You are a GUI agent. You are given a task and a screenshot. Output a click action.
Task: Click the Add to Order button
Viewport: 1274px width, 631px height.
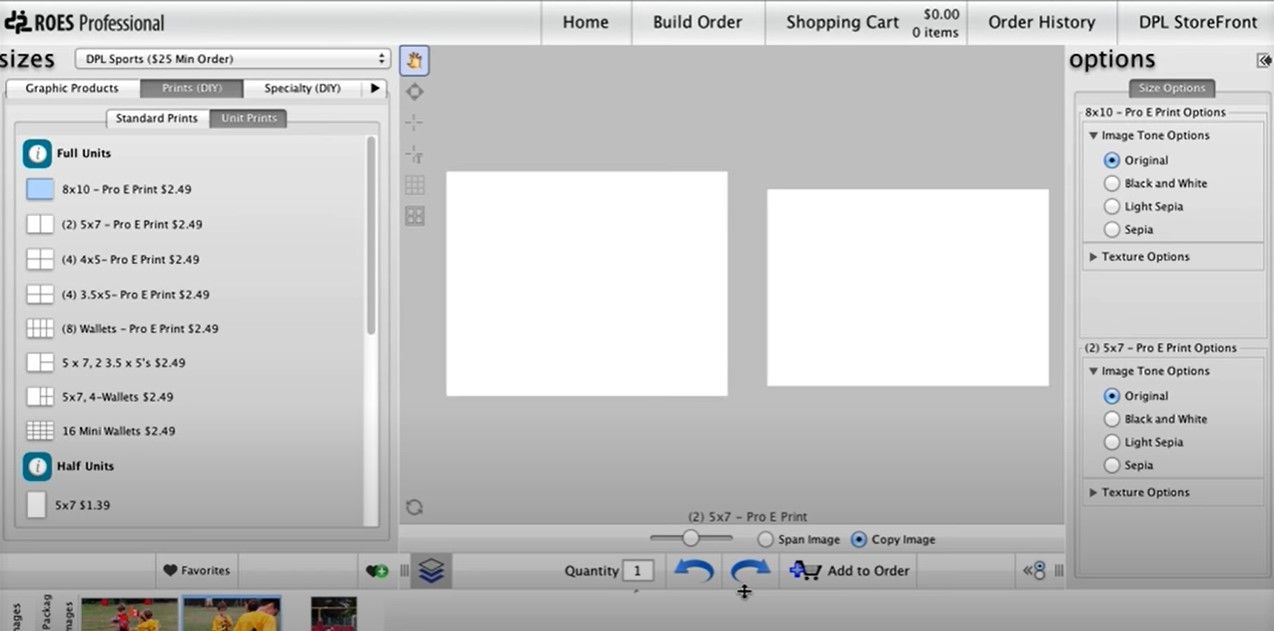tap(849, 570)
